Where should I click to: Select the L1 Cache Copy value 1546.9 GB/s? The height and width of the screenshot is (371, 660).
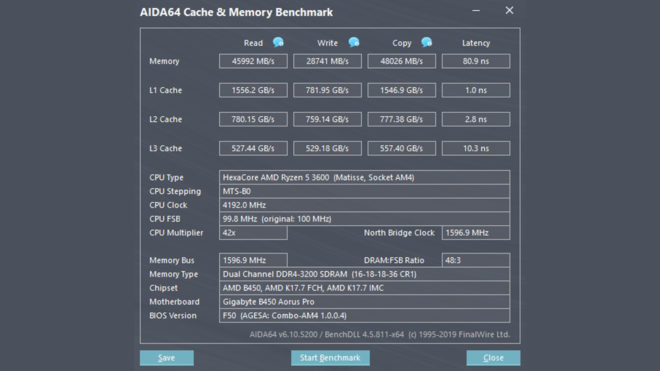coord(402,90)
